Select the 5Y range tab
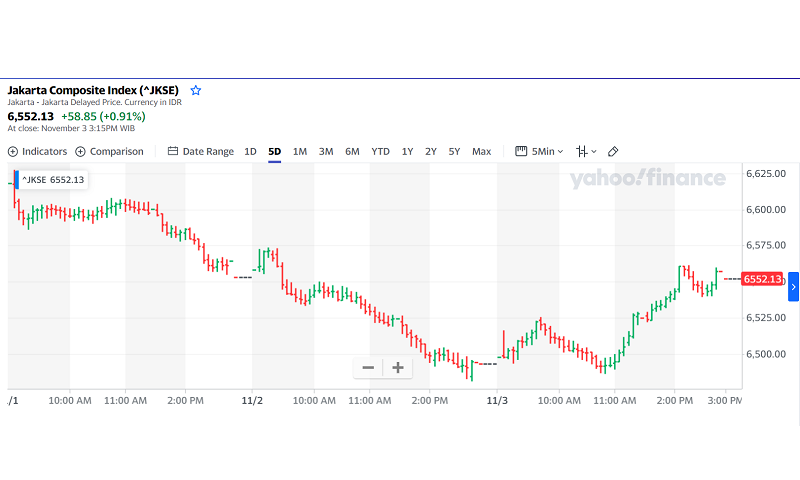The height and width of the screenshot is (480, 800). [x=454, y=151]
